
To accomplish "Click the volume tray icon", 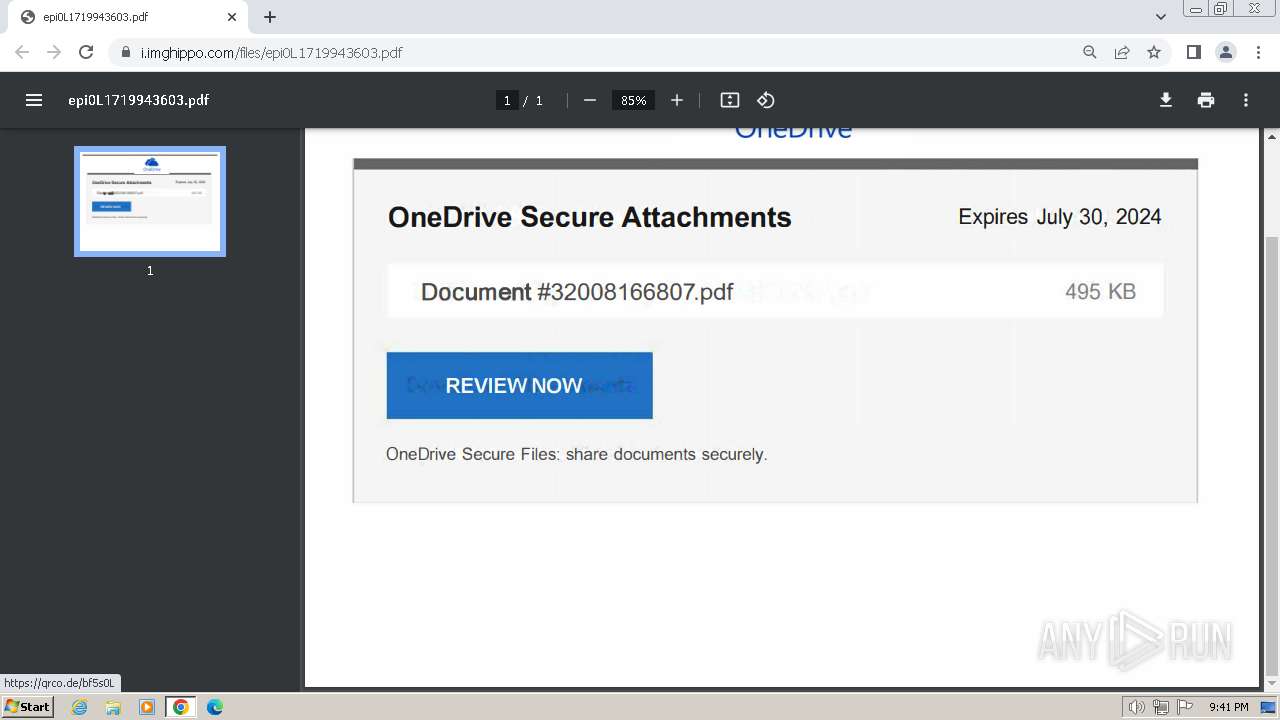I will (1137, 707).
